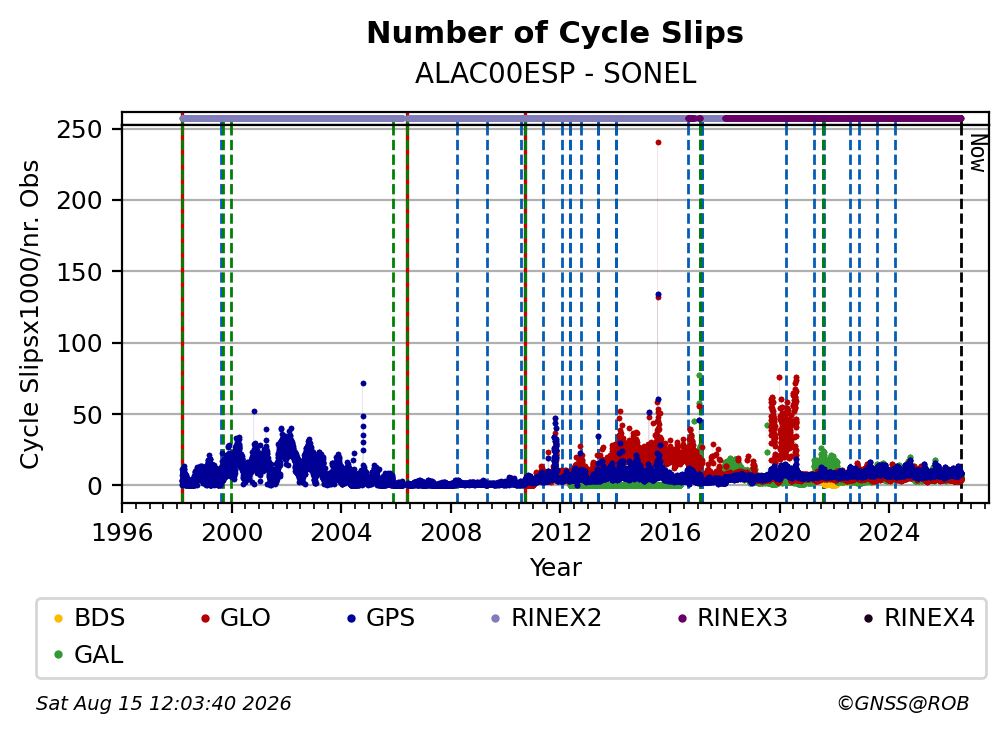1008x734 pixels.
Task: Click the GPS blue legend marker
Action: point(351,618)
